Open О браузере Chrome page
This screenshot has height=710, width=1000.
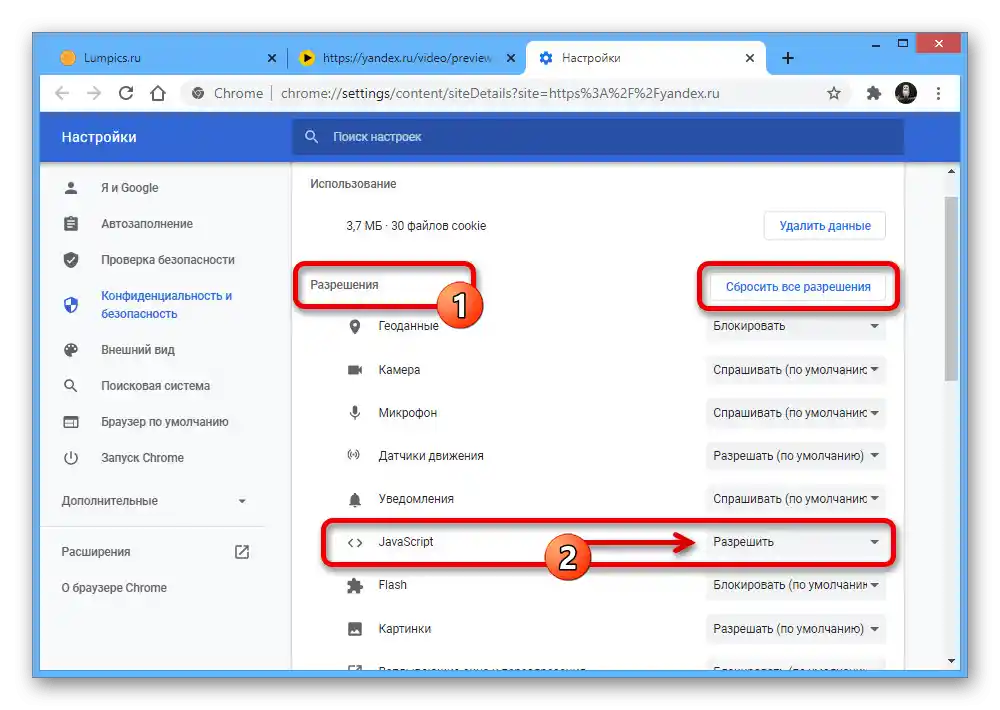[114, 588]
